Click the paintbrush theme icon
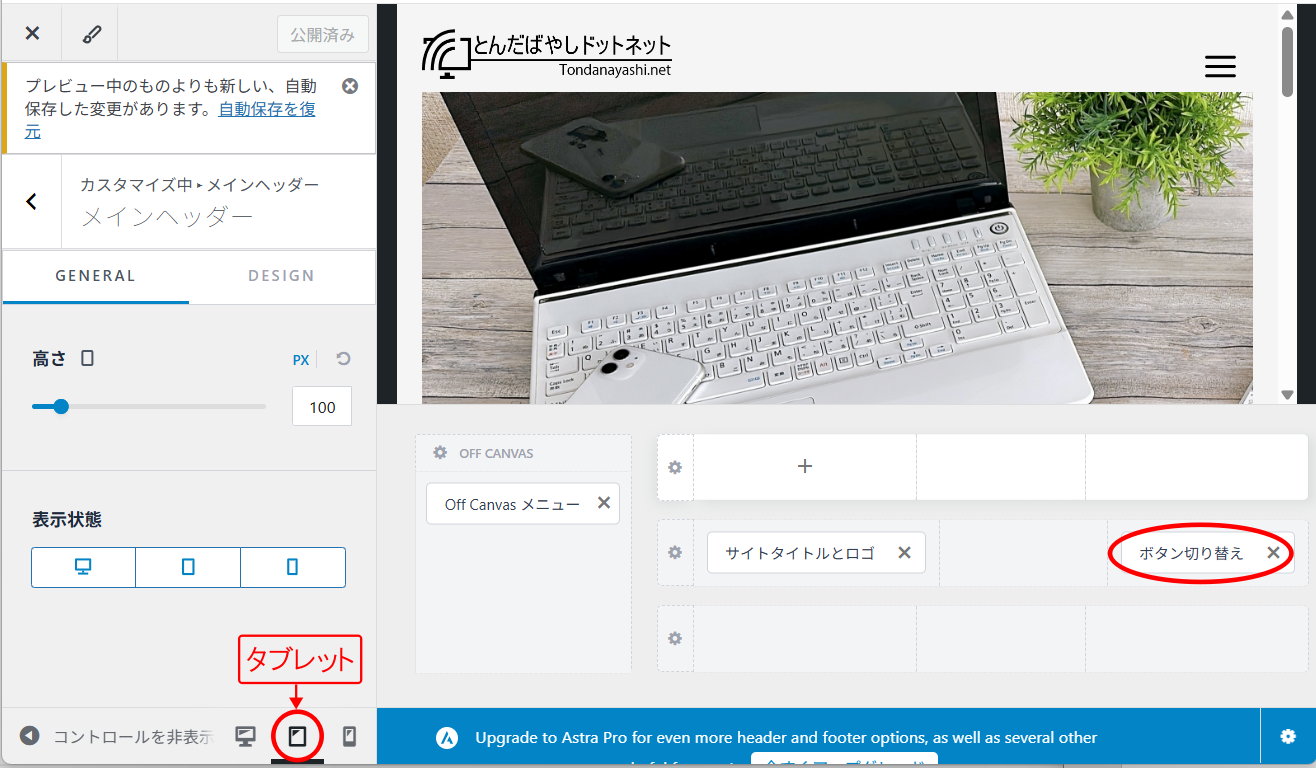This screenshot has height=768, width=1316. [x=91, y=33]
